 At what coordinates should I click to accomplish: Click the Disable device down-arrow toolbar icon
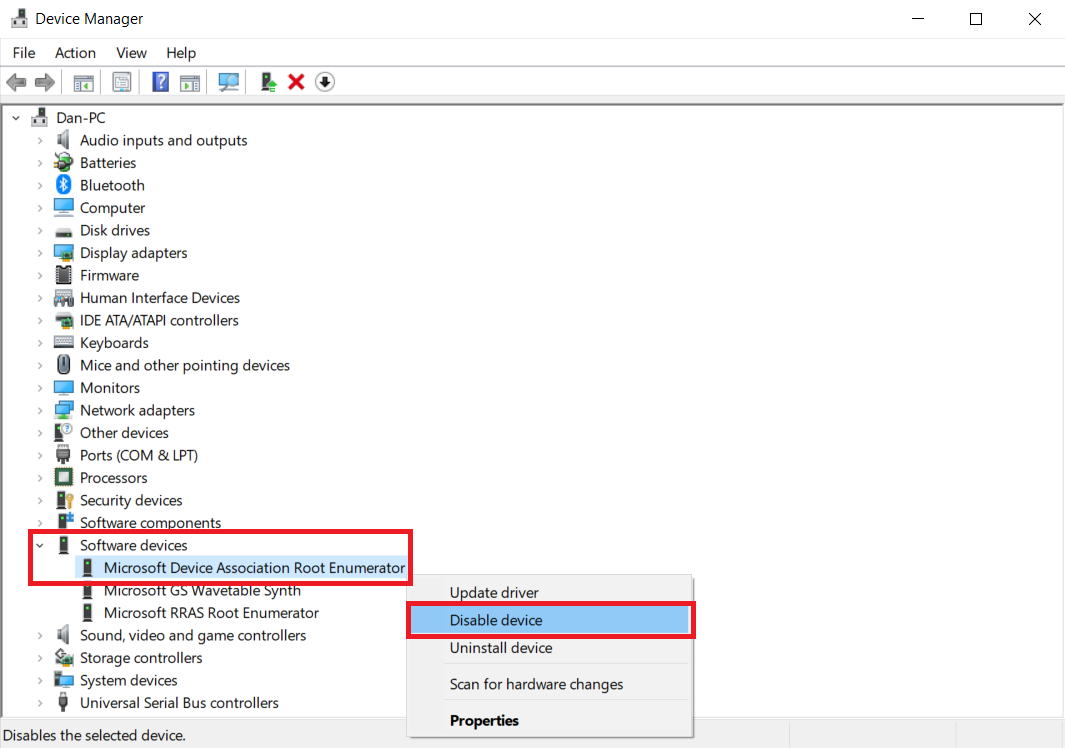point(325,82)
